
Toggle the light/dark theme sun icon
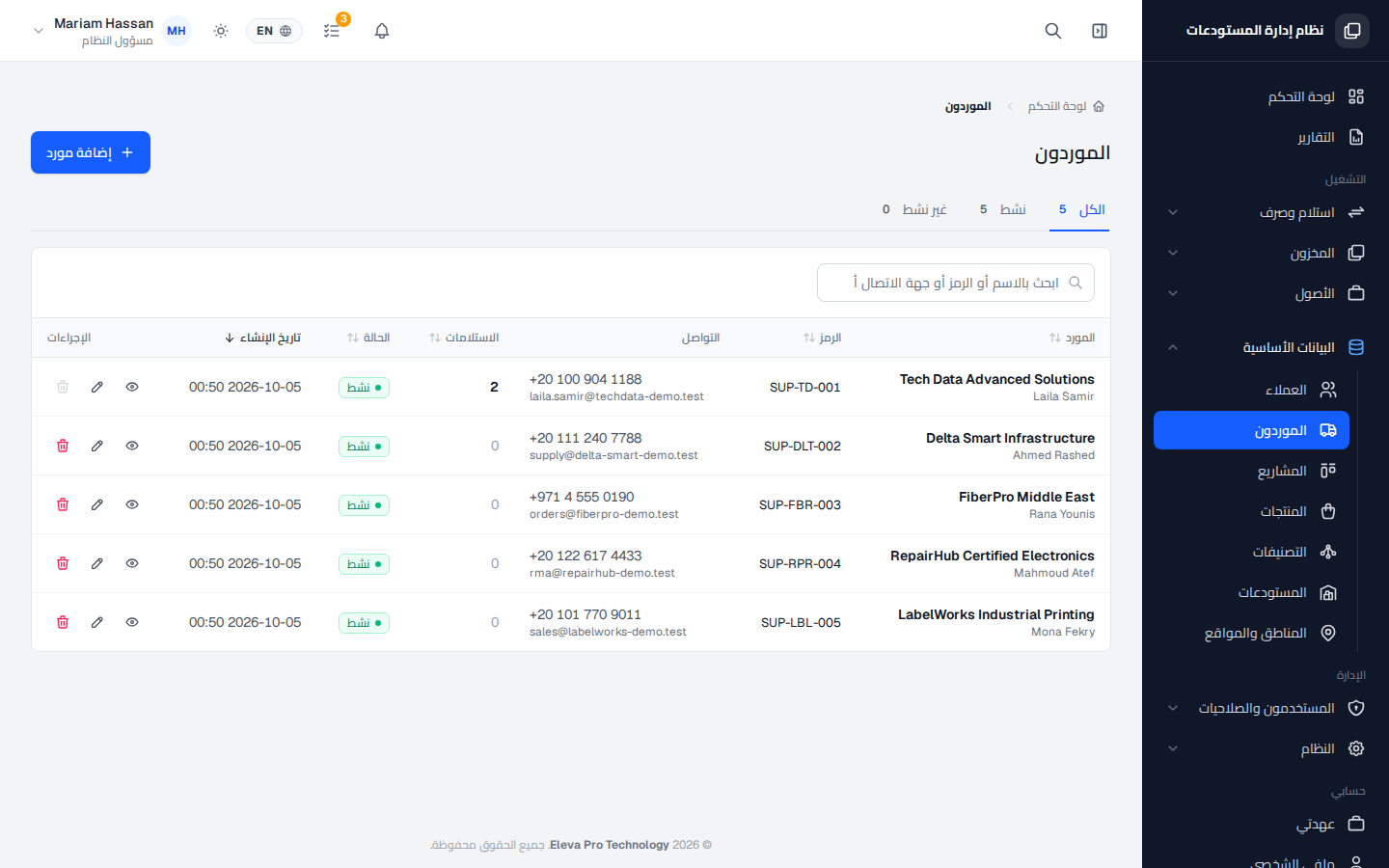click(x=221, y=31)
